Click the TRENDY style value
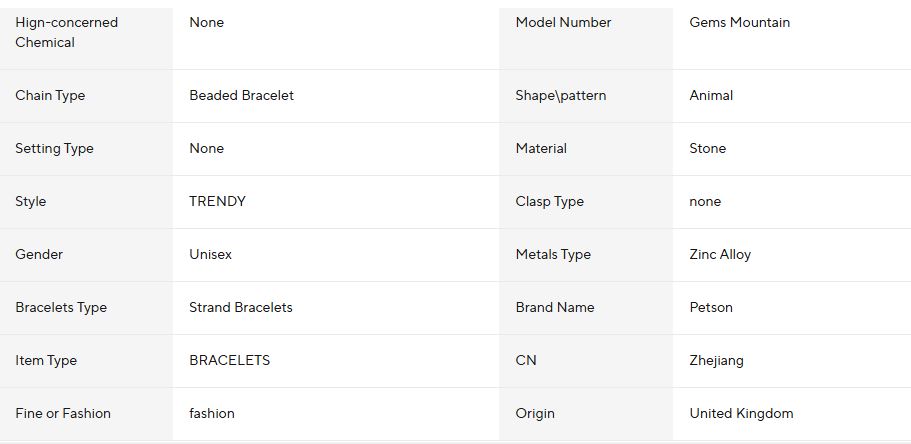911x444 pixels. 217,202
